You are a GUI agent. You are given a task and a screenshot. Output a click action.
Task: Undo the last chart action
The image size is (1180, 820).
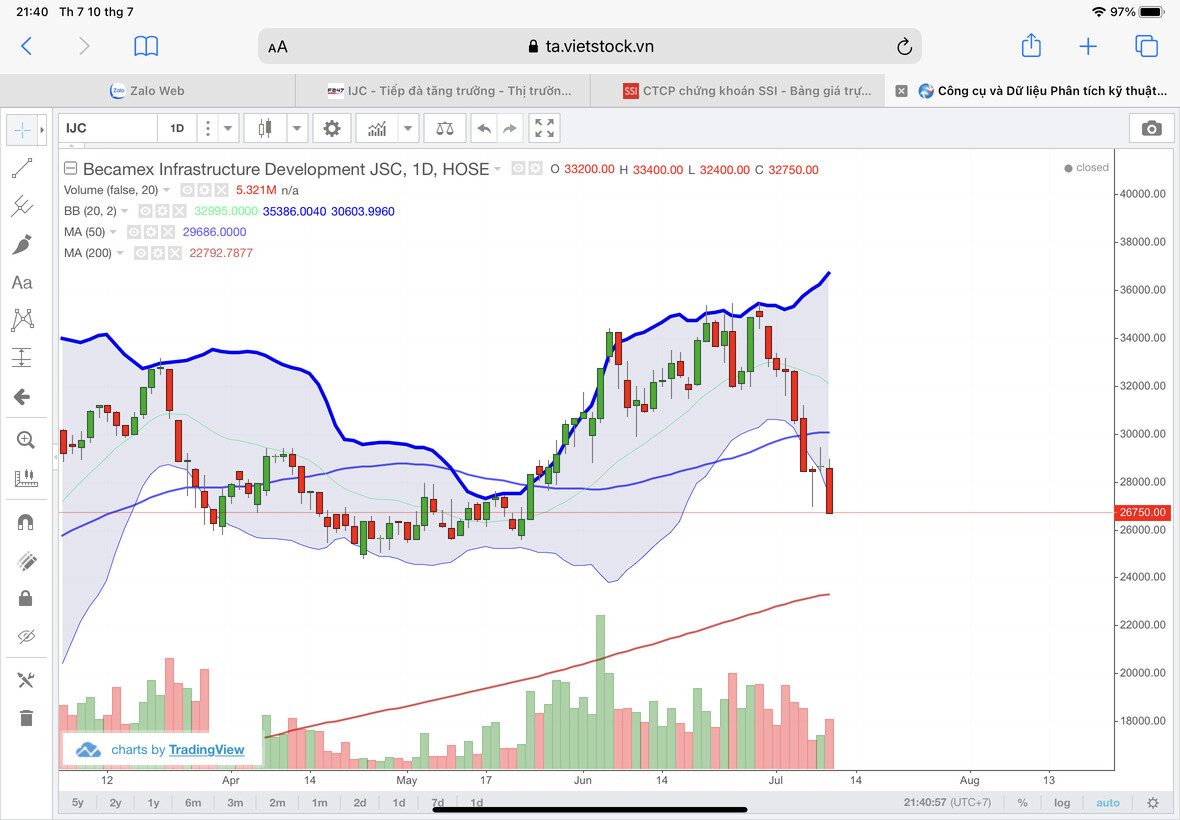pos(484,128)
